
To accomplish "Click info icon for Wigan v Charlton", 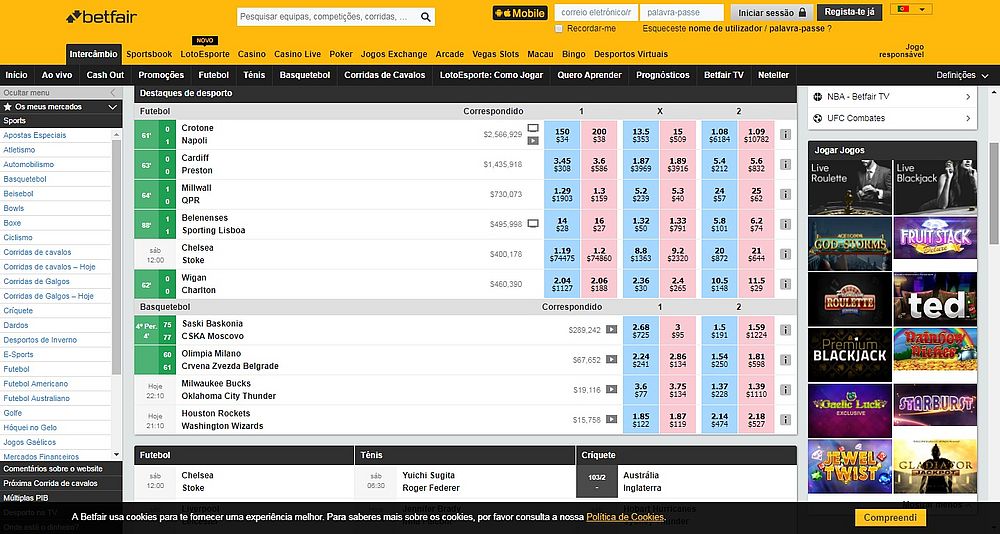I will (786, 284).
